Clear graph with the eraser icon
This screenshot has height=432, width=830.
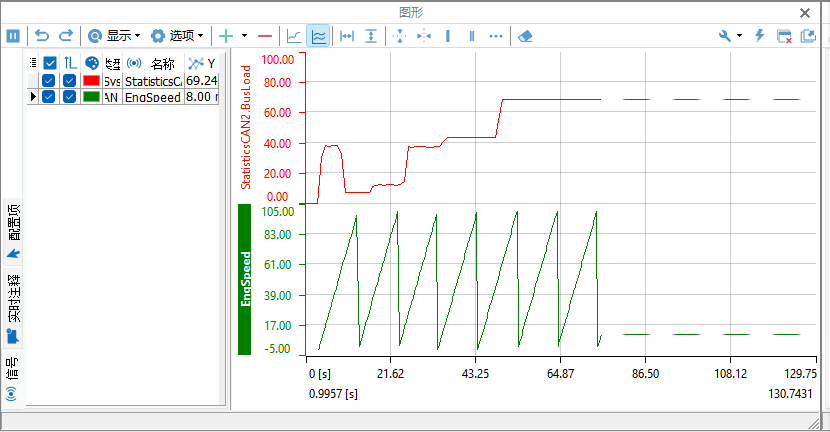tap(527, 35)
